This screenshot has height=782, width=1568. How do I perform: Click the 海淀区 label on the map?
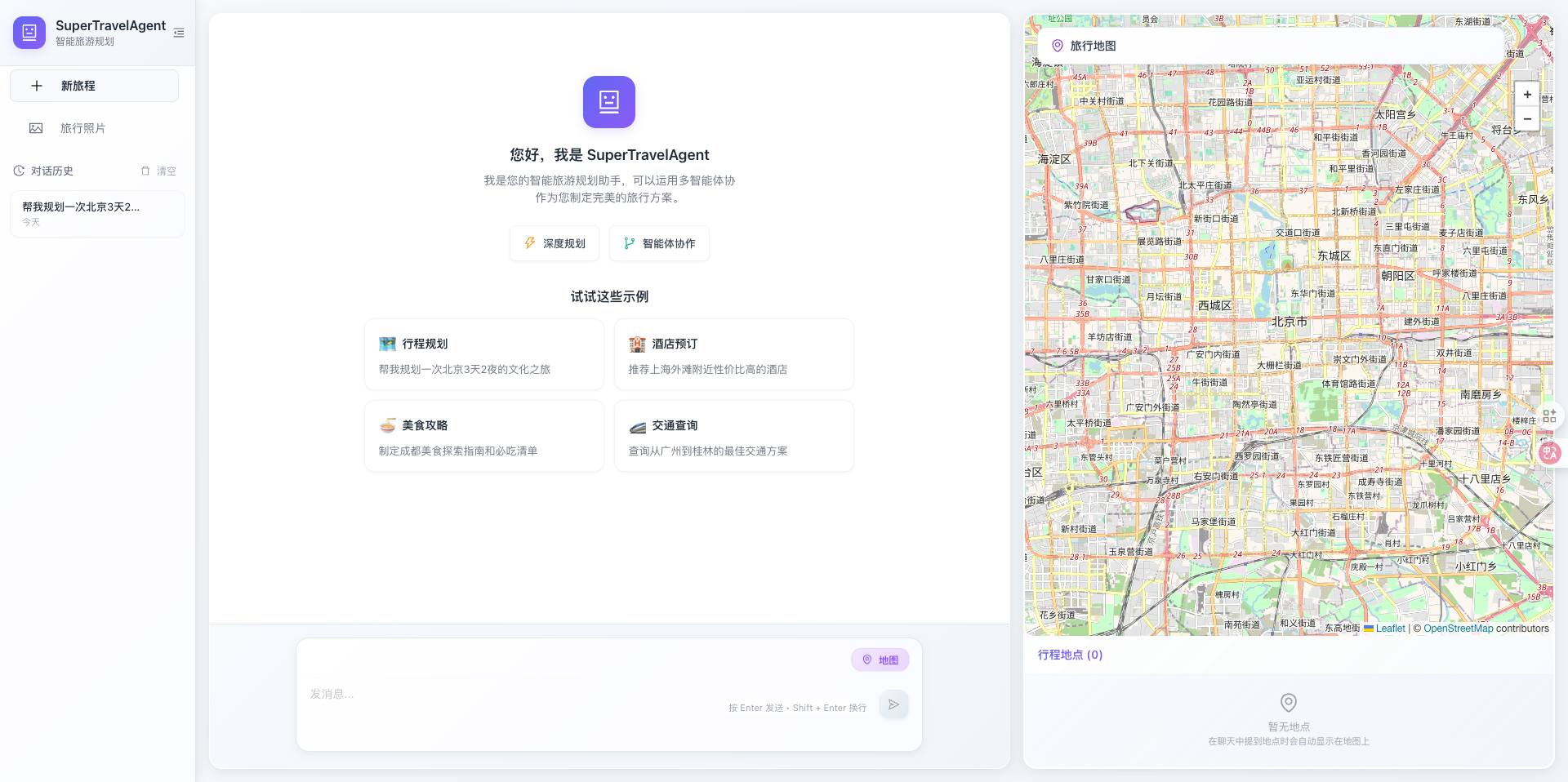click(1054, 159)
